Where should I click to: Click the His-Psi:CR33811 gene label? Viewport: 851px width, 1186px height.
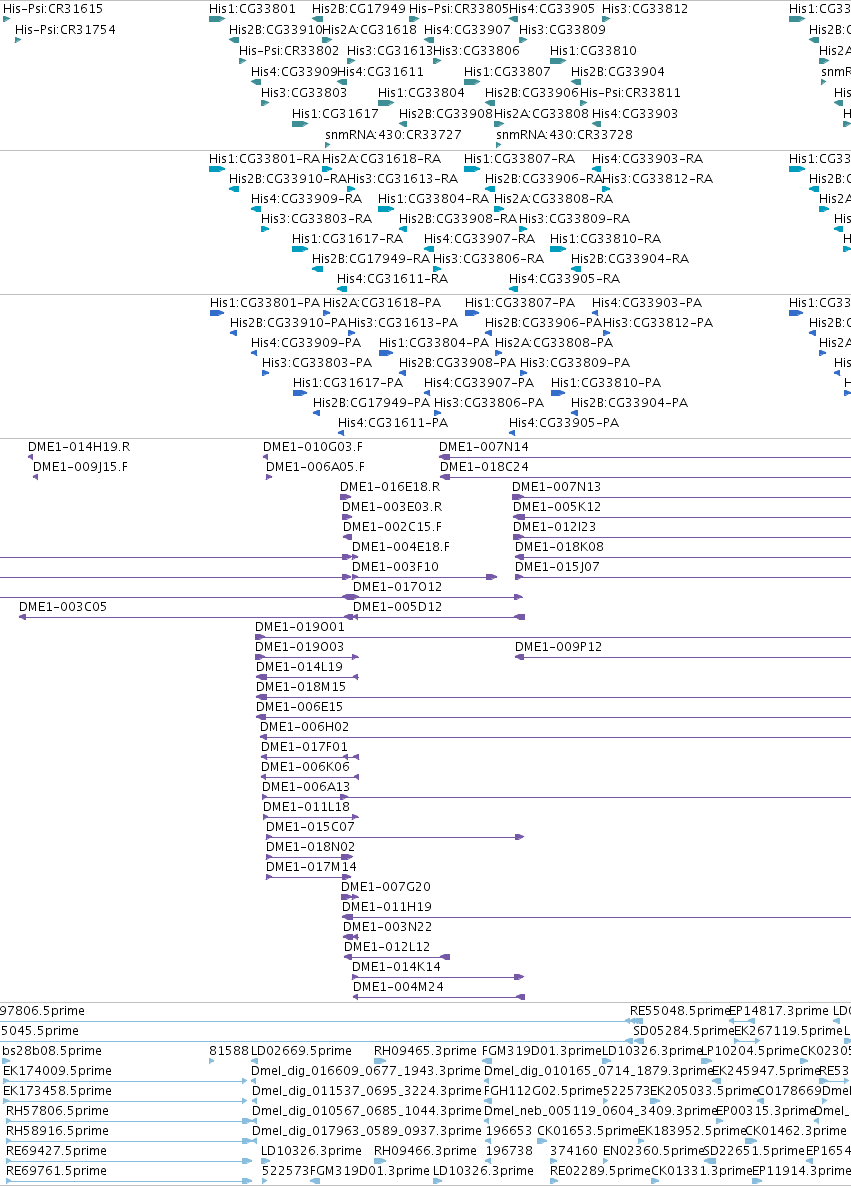click(x=630, y=92)
